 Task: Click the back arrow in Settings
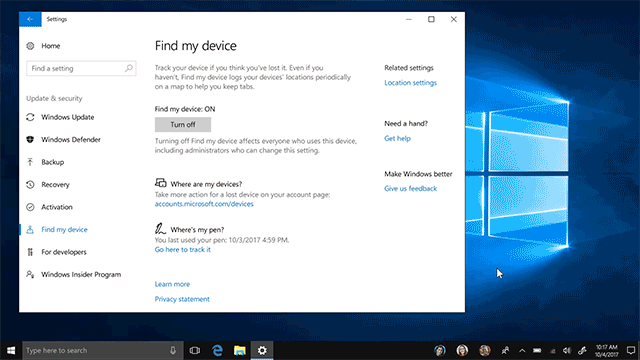click(30, 19)
